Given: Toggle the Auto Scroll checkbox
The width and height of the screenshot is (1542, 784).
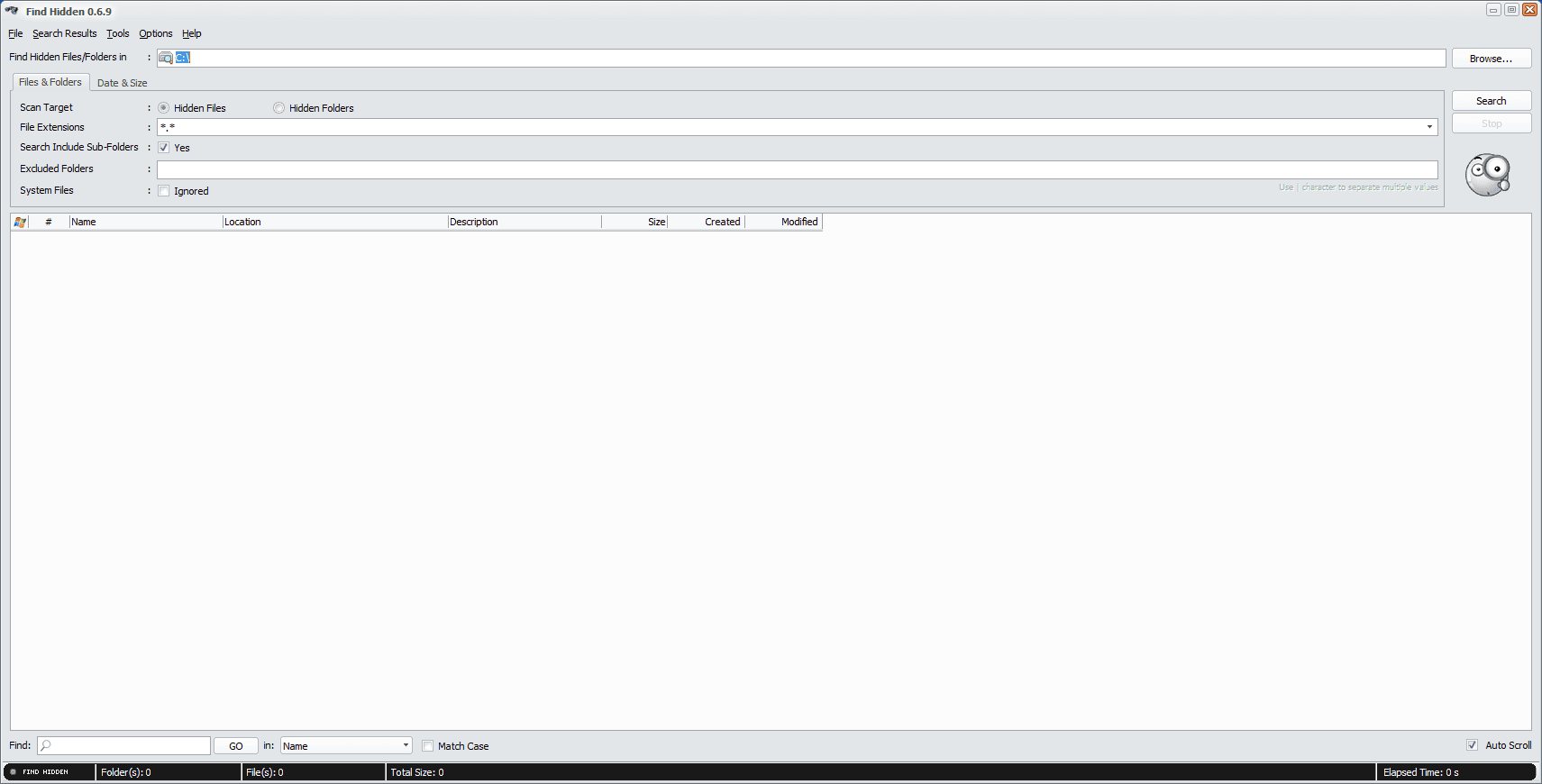Looking at the screenshot, I should click(1472, 745).
